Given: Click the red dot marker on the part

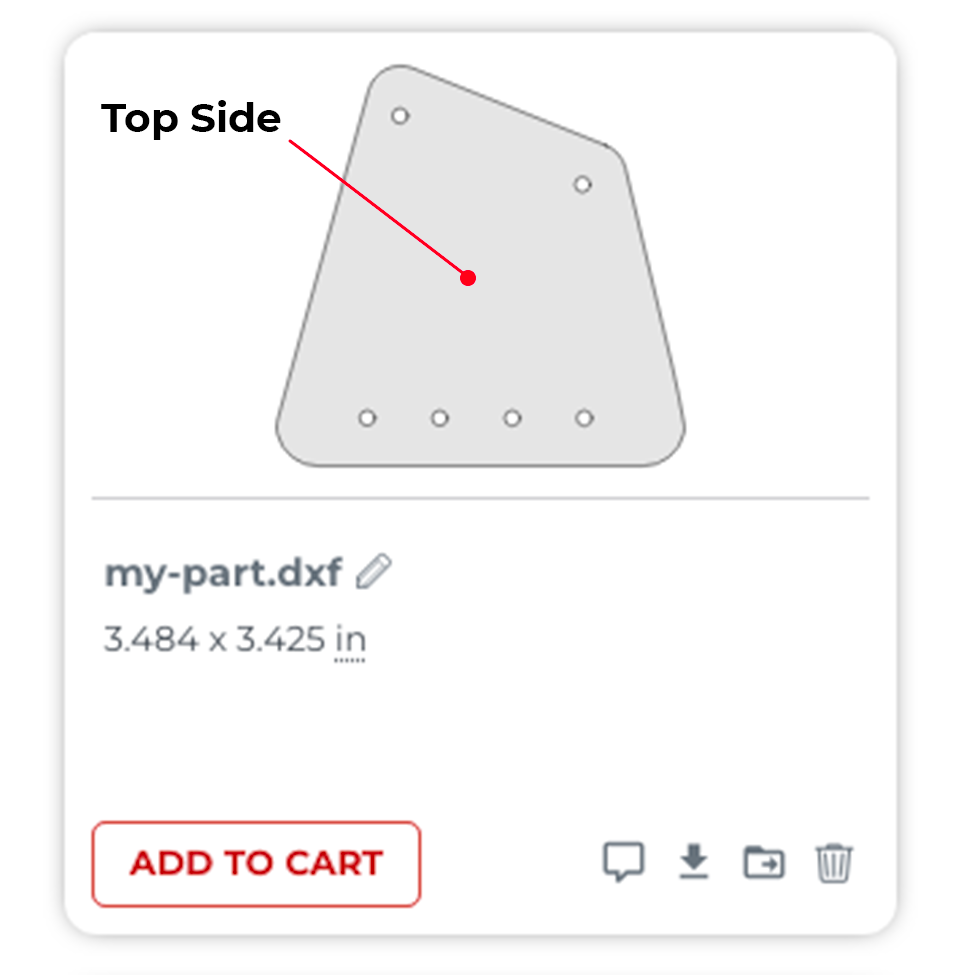Looking at the screenshot, I should pos(468,278).
